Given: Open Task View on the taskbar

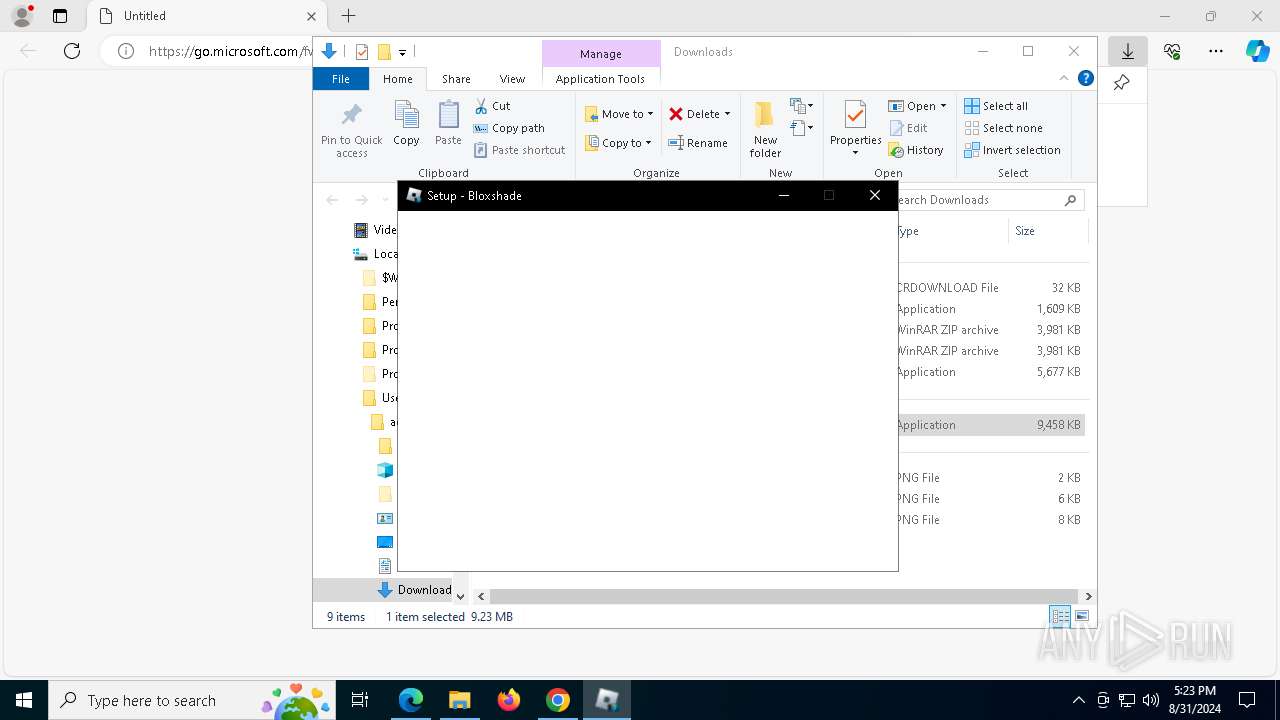Looking at the screenshot, I should (x=361, y=700).
